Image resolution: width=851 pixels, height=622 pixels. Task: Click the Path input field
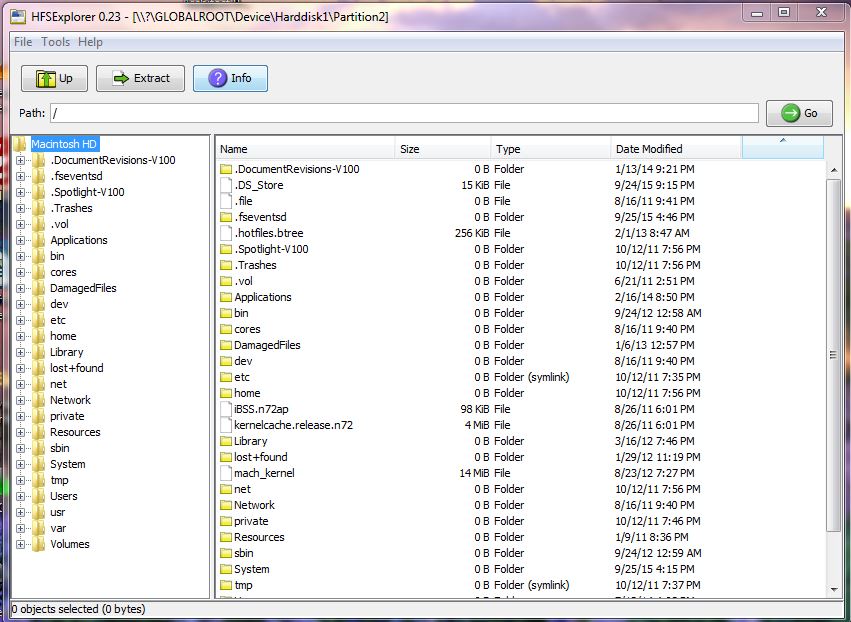[404, 113]
